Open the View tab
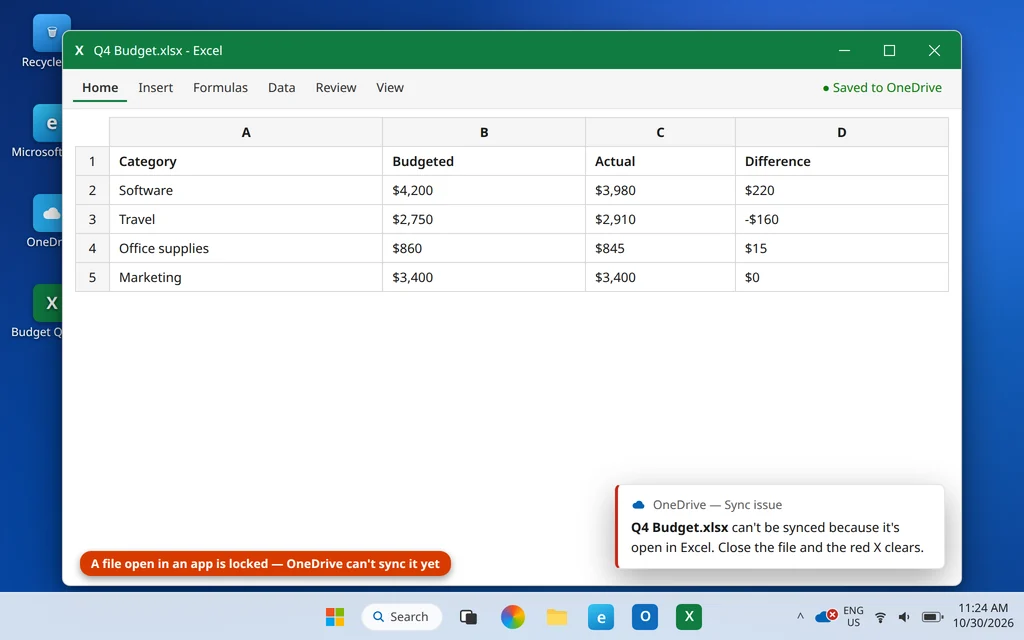1024x640 pixels. tap(390, 88)
